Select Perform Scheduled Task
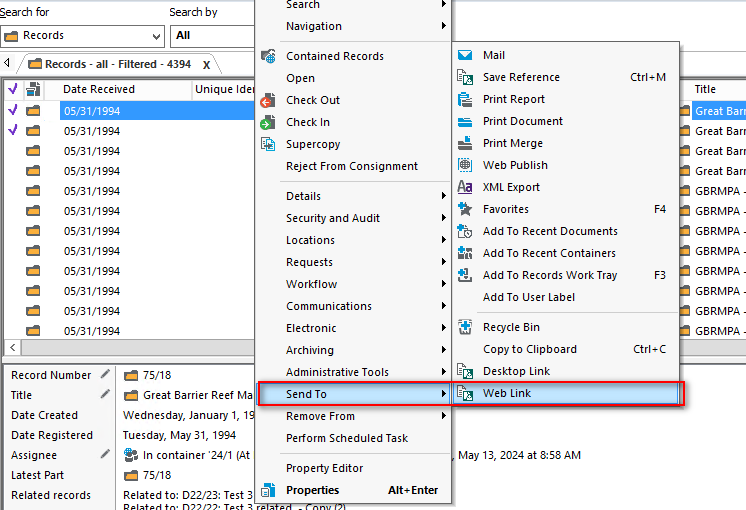 [353, 438]
